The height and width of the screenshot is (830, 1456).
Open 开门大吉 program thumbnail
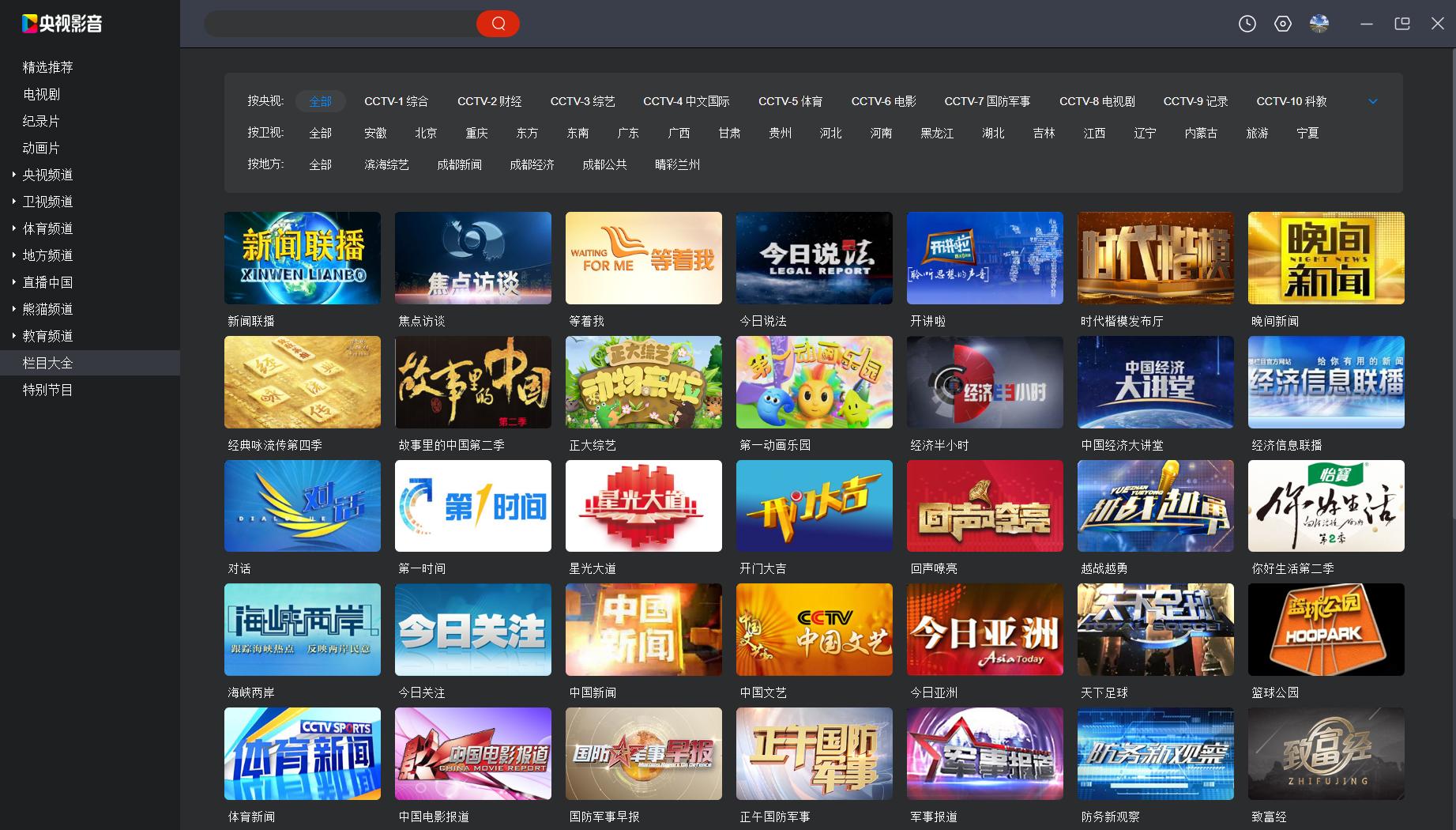815,506
